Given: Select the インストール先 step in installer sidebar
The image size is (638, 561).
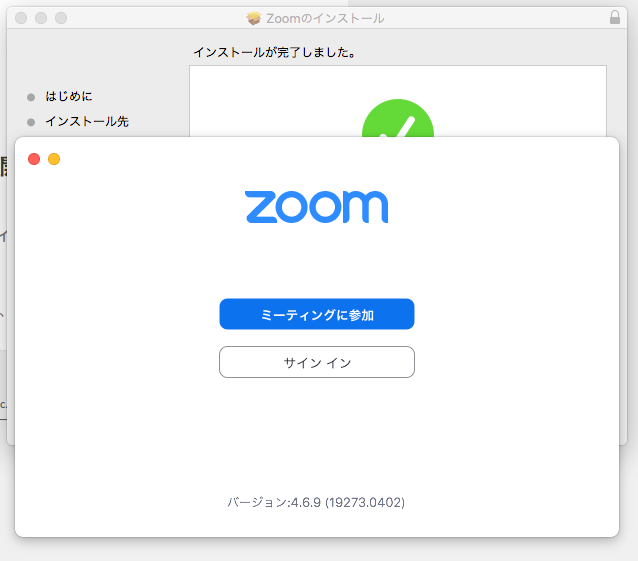Looking at the screenshot, I should tap(86, 122).
